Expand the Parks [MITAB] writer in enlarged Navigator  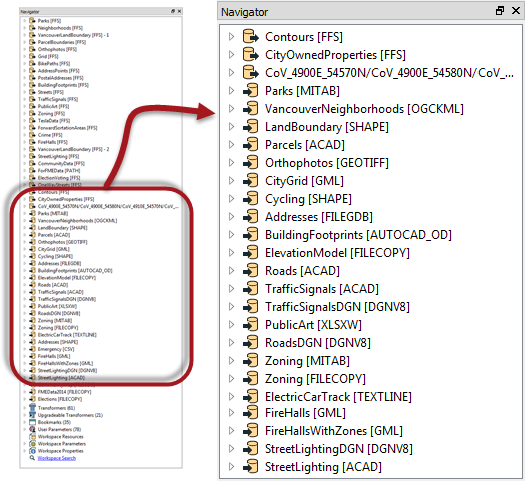coord(231,91)
